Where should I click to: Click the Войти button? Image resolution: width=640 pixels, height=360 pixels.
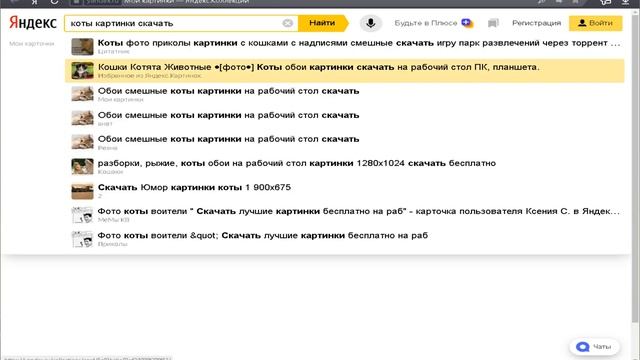596,23
